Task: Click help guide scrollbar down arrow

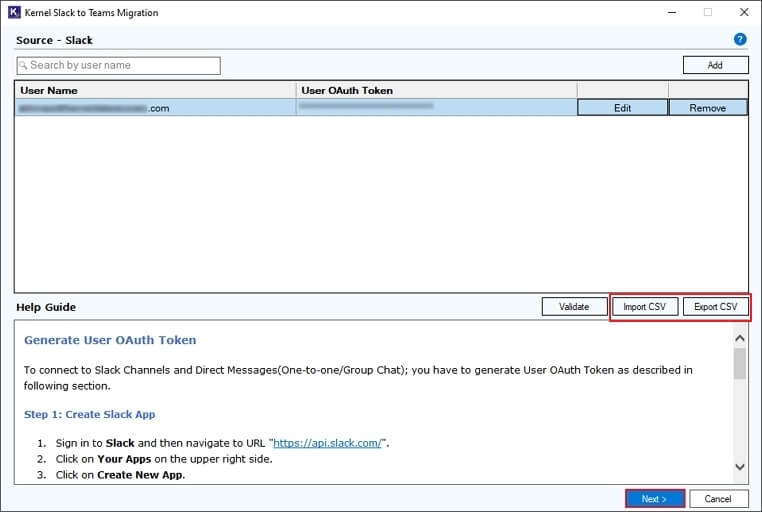Action: coord(740,467)
